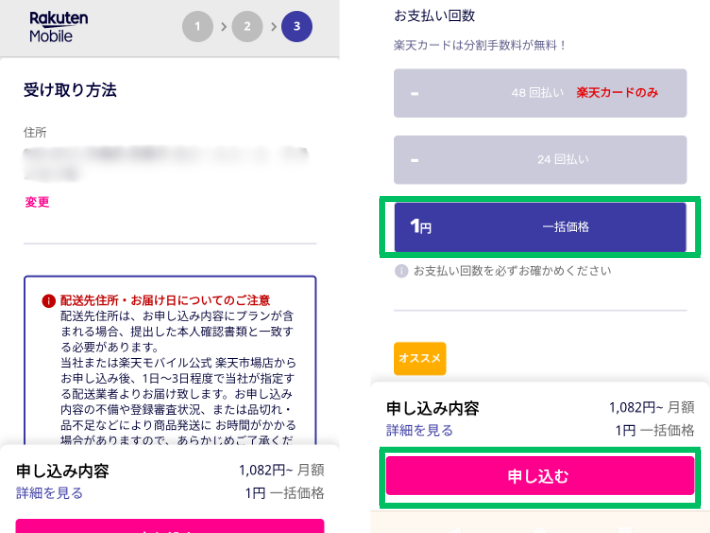Click 配送先住所・お届け日についてのご注意 title
This screenshot has width=710, height=533.
pyautogui.click(x=165, y=300)
